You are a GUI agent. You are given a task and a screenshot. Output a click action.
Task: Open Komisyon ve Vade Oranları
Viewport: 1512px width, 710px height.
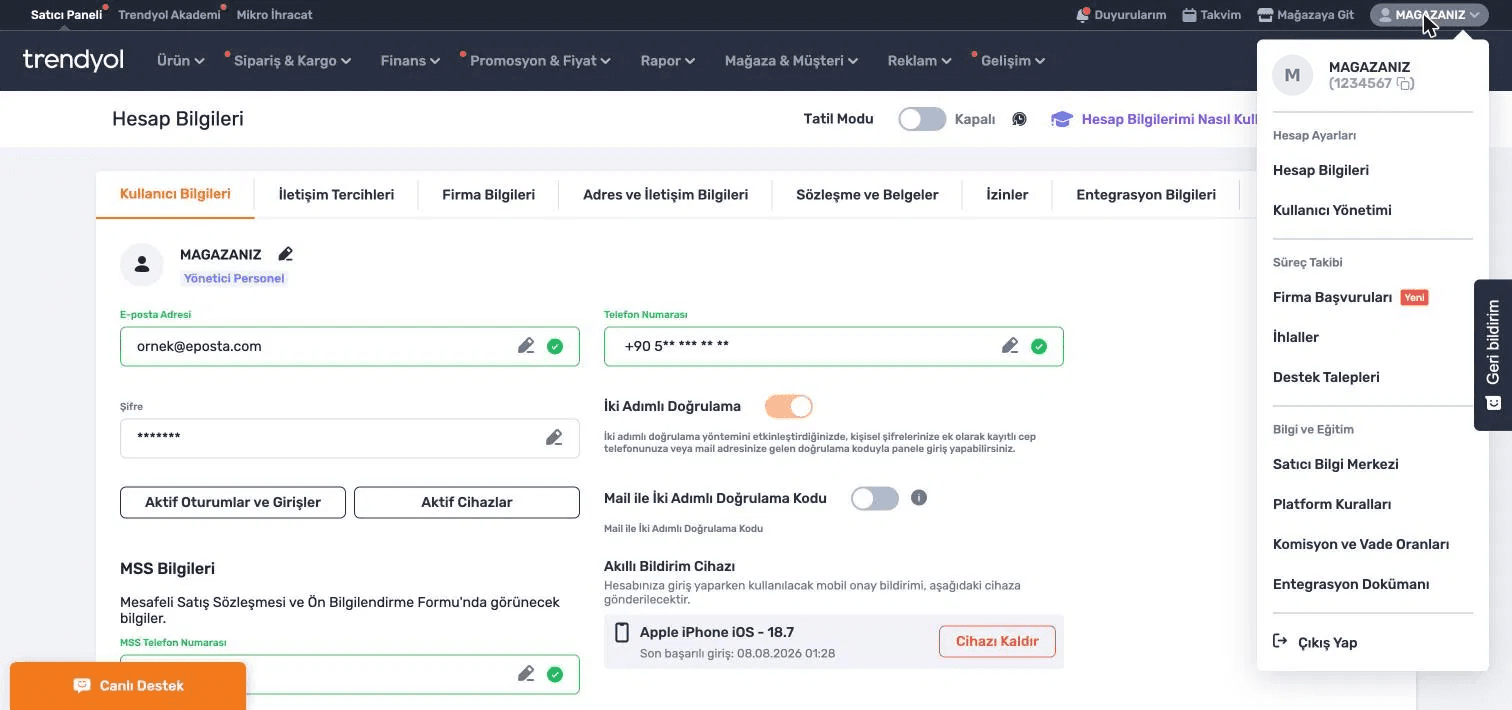click(1361, 544)
